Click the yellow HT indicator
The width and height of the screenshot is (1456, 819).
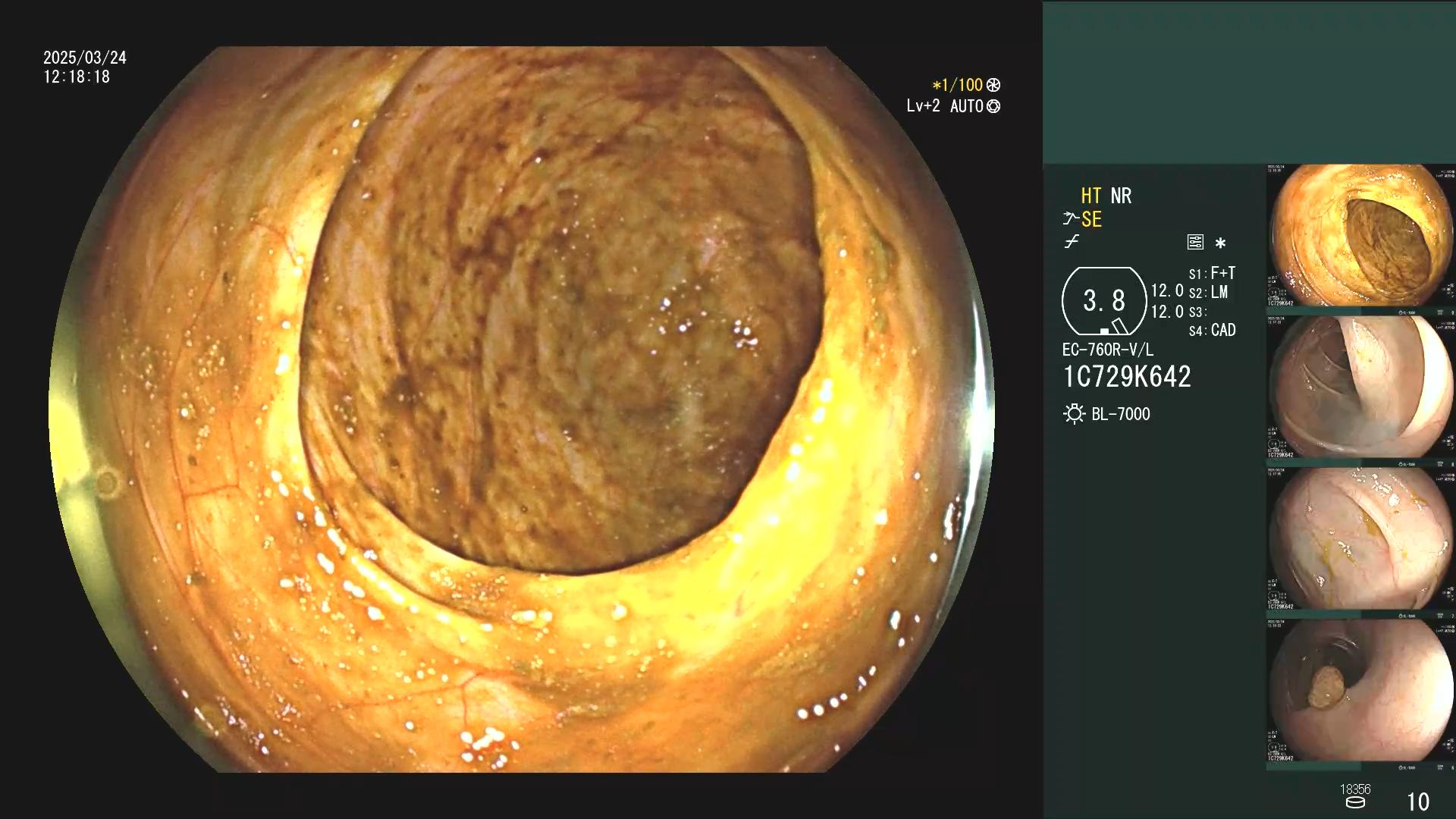click(1090, 196)
